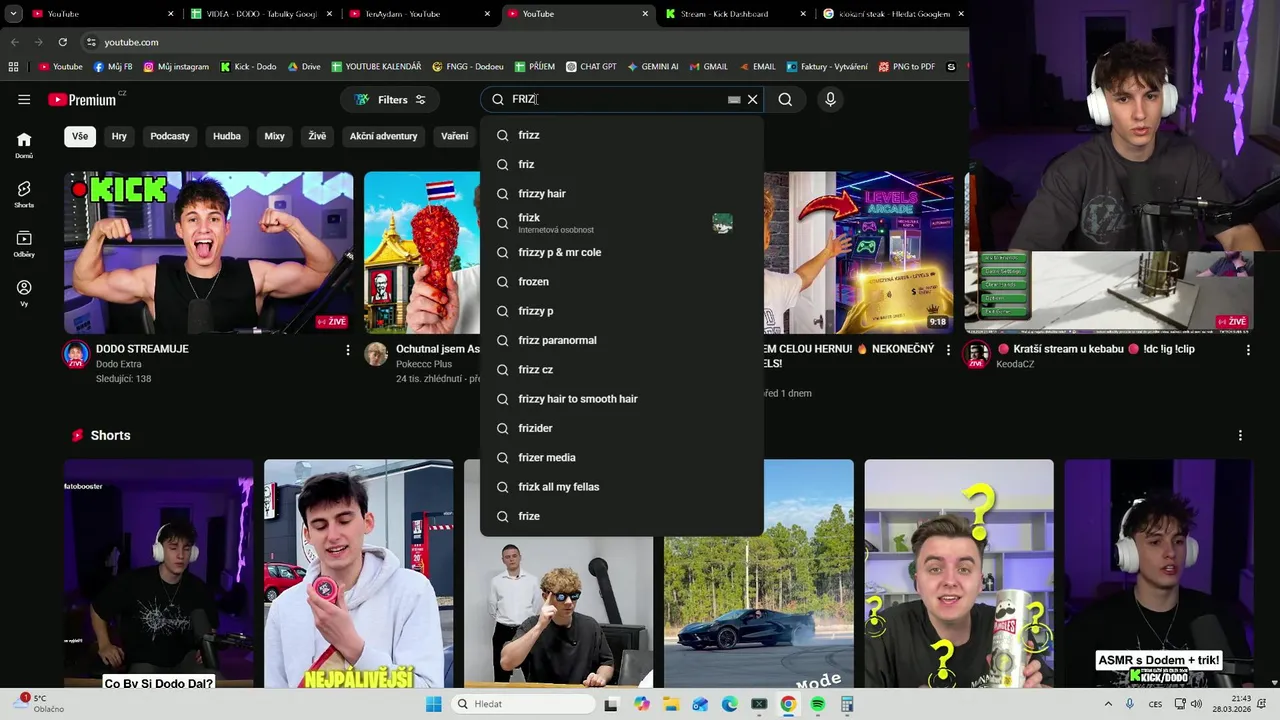
Task: Select the Hry filter chip
Action: [x=119, y=136]
